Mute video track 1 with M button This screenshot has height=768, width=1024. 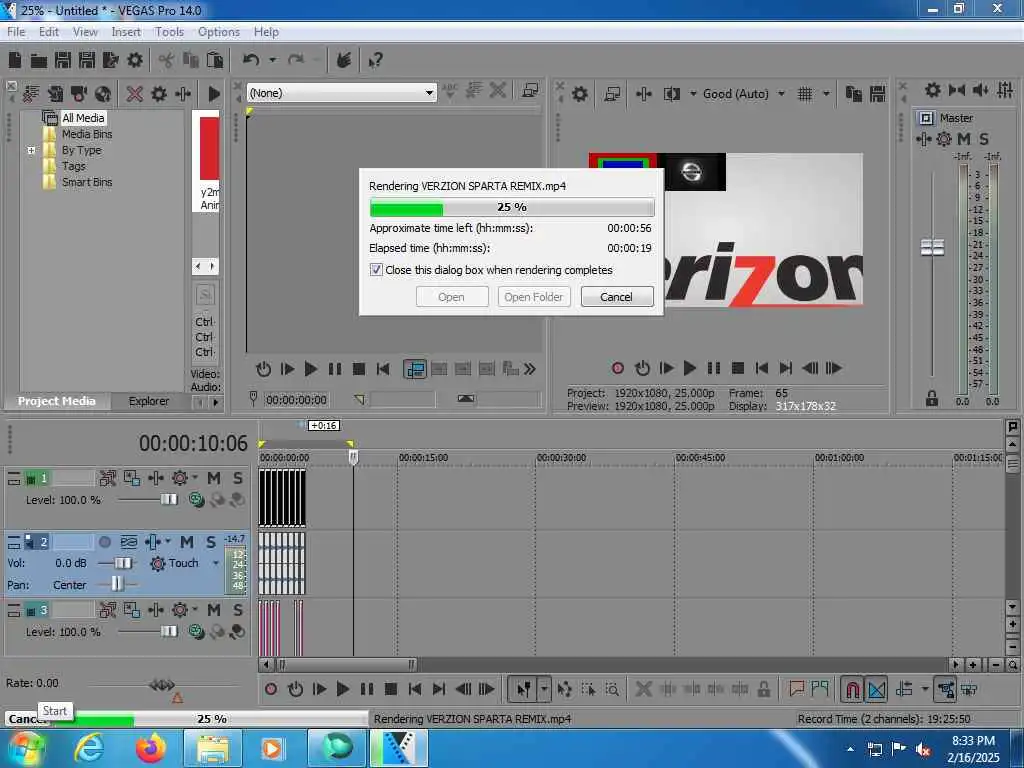[214, 478]
